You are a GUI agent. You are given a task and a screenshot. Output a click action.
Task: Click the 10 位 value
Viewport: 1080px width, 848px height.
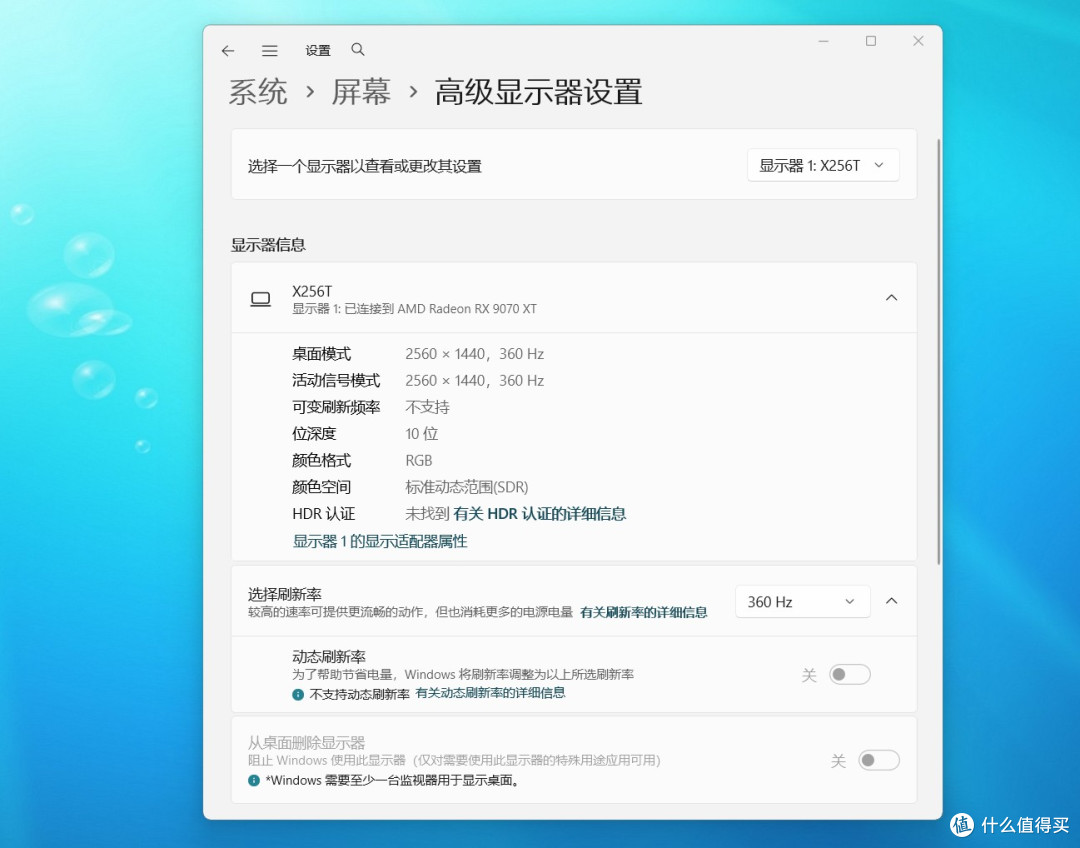point(422,434)
